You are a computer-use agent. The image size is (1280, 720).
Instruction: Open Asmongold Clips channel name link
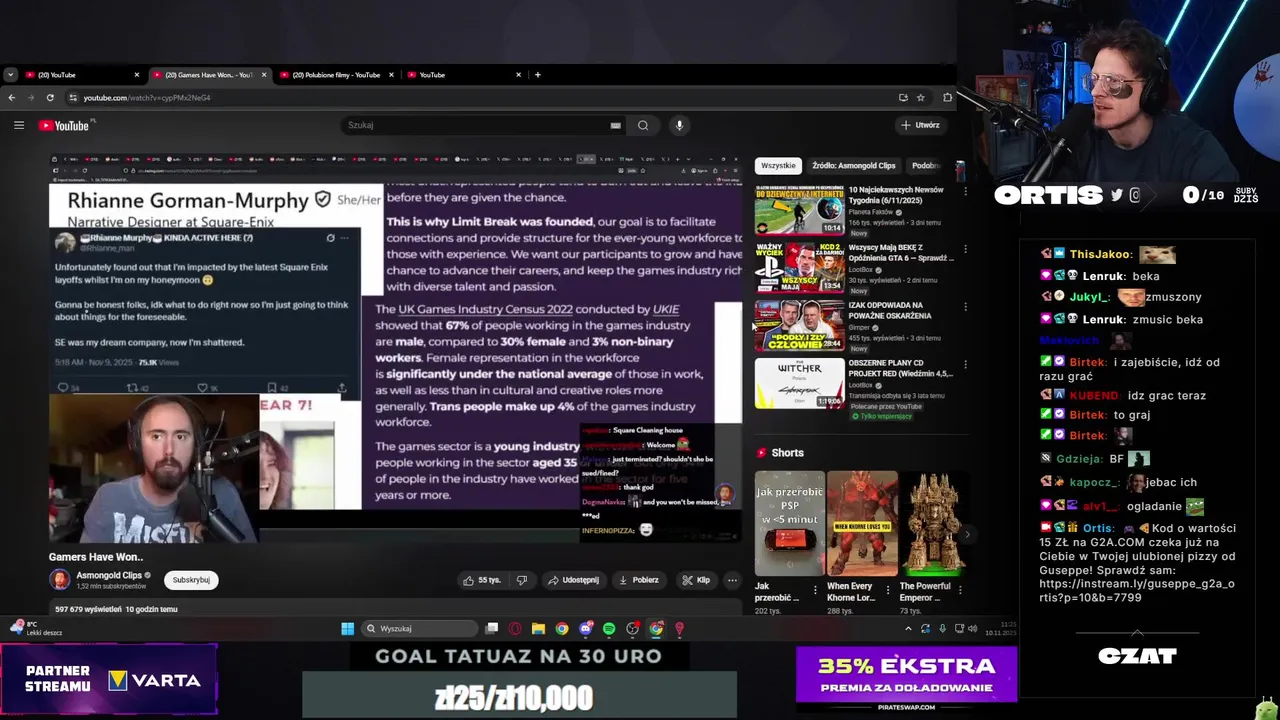point(109,576)
